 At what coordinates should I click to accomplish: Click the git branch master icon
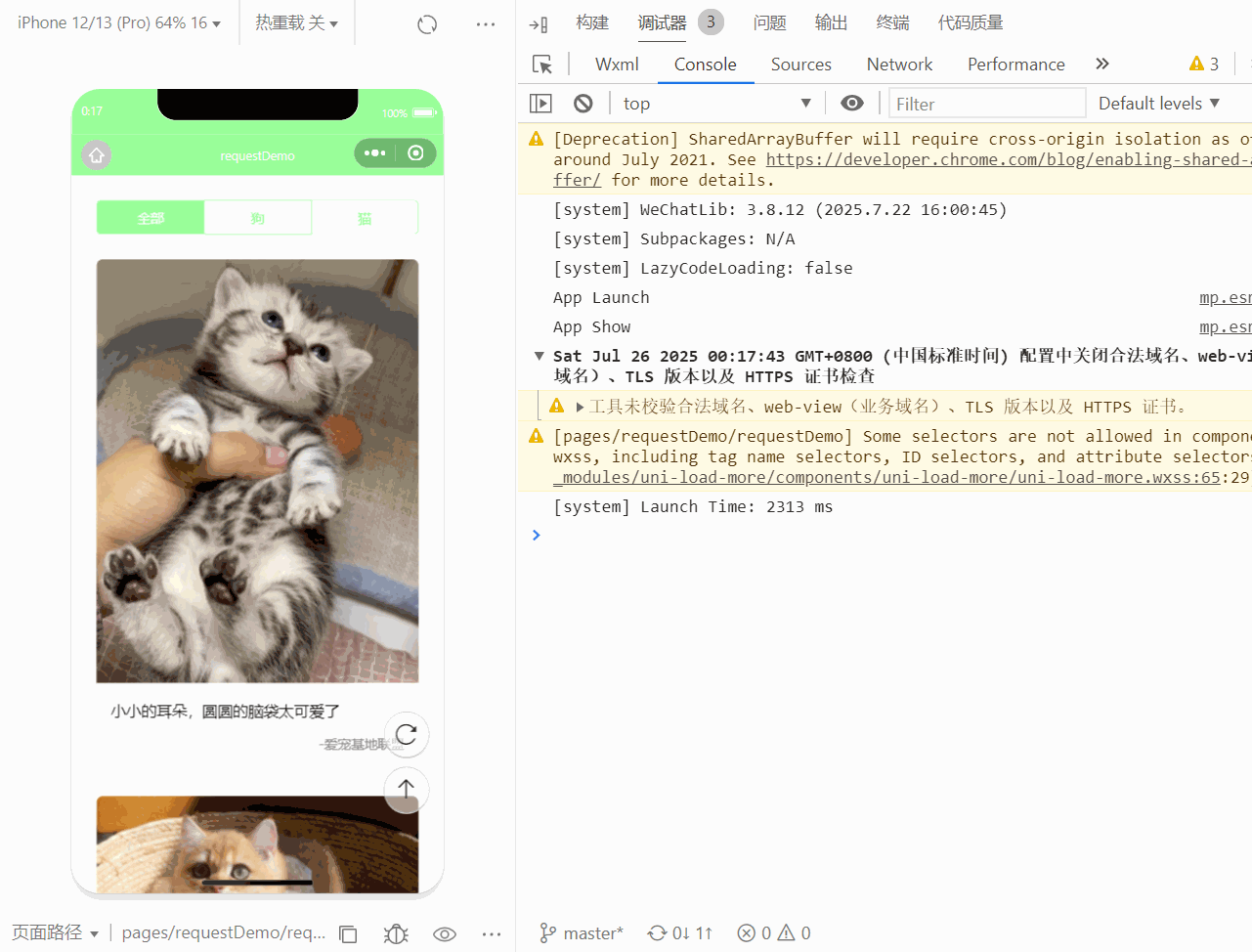click(x=548, y=933)
